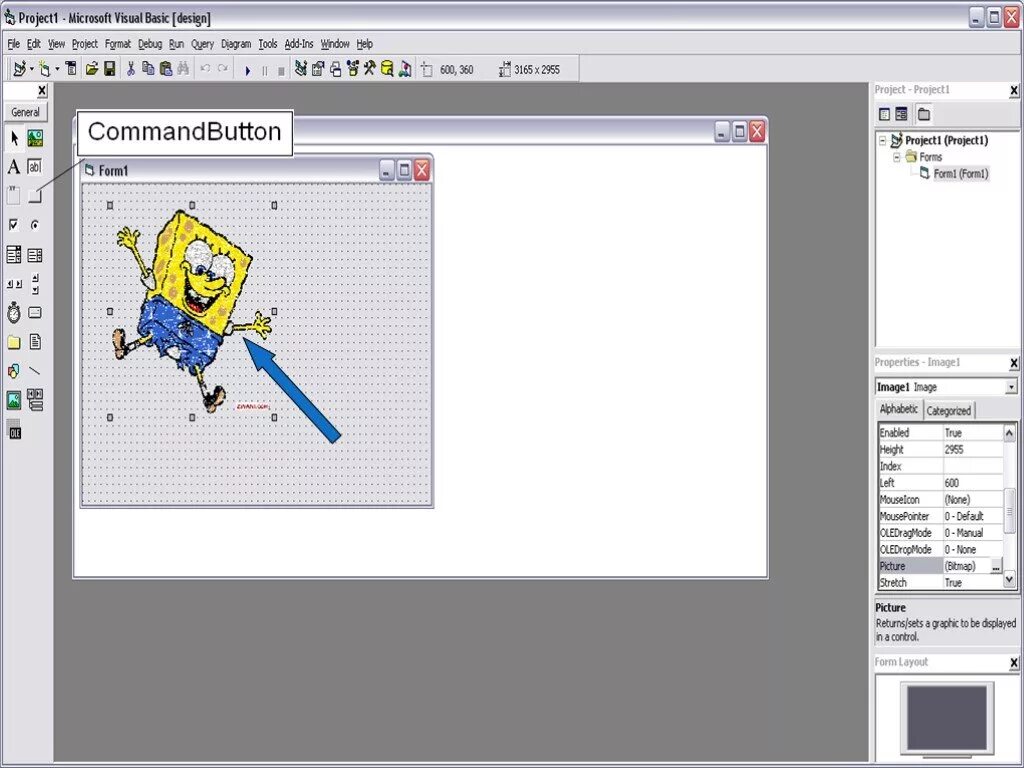This screenshot has height=768, width=1024.
Task: Select the Shape control tool
Action: [14, 371]
